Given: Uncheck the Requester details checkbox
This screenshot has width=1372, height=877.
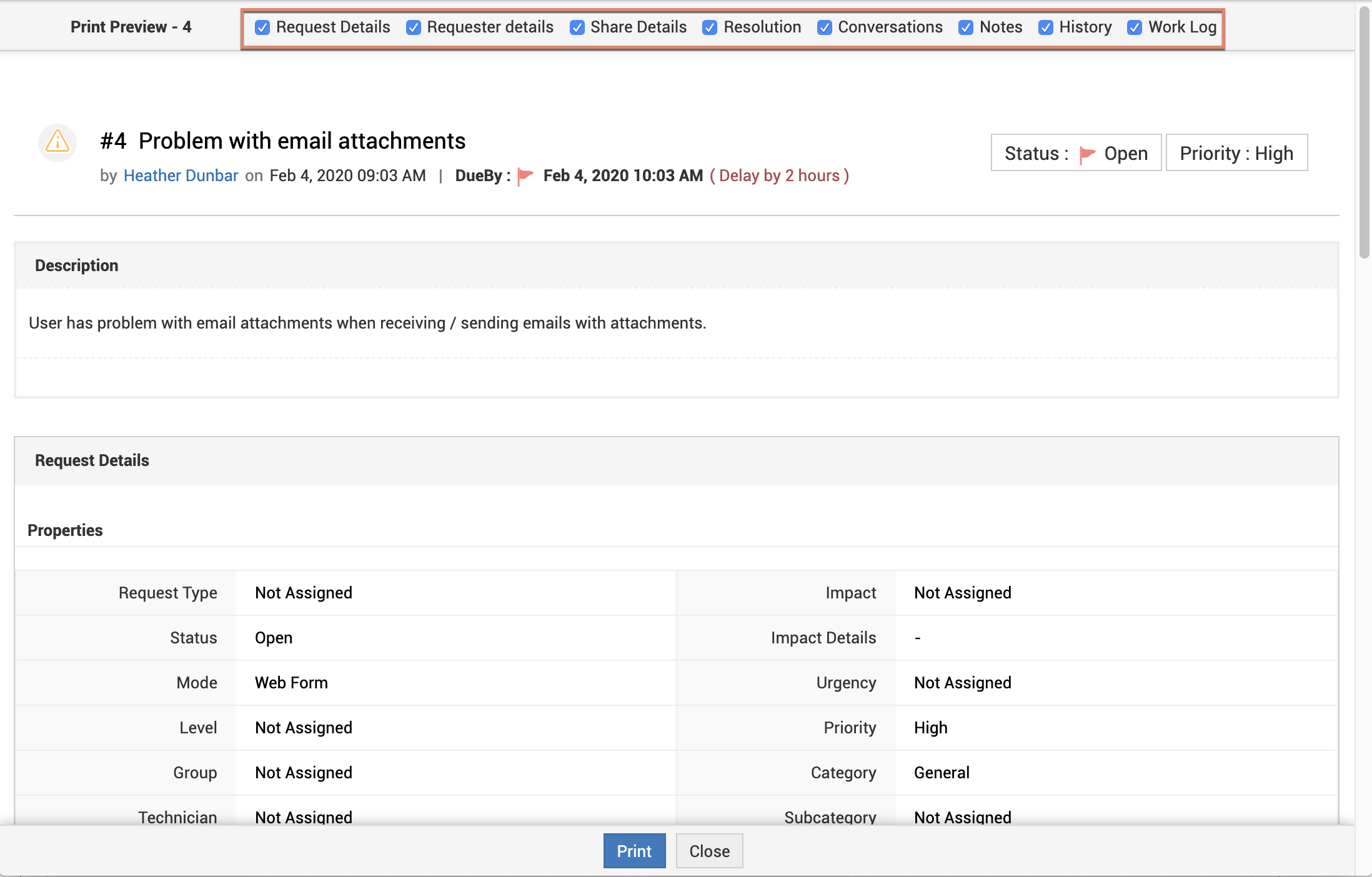Looking at the screenshot, I should click(414, 27).
